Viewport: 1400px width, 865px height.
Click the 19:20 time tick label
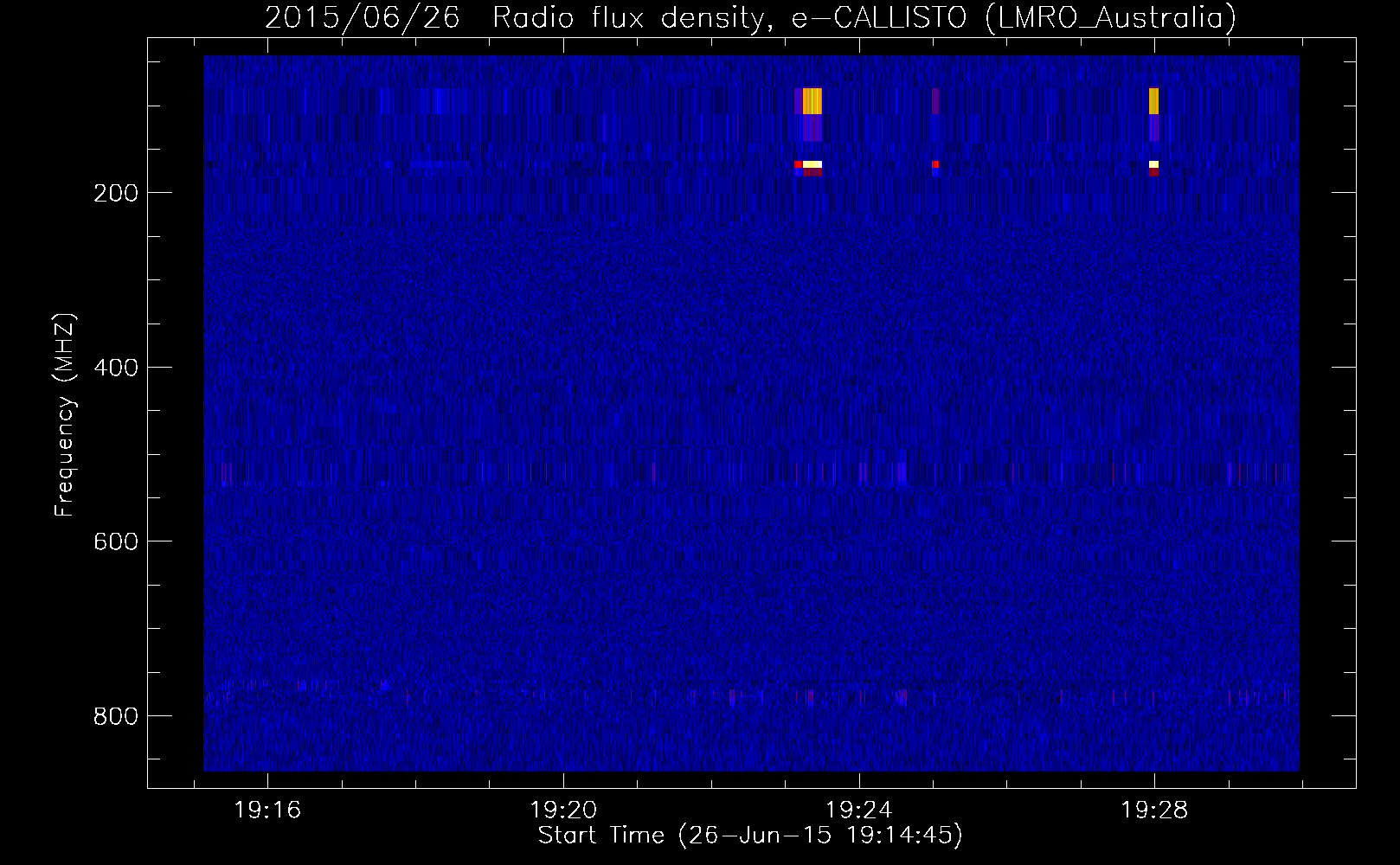[x=564, y=811]
